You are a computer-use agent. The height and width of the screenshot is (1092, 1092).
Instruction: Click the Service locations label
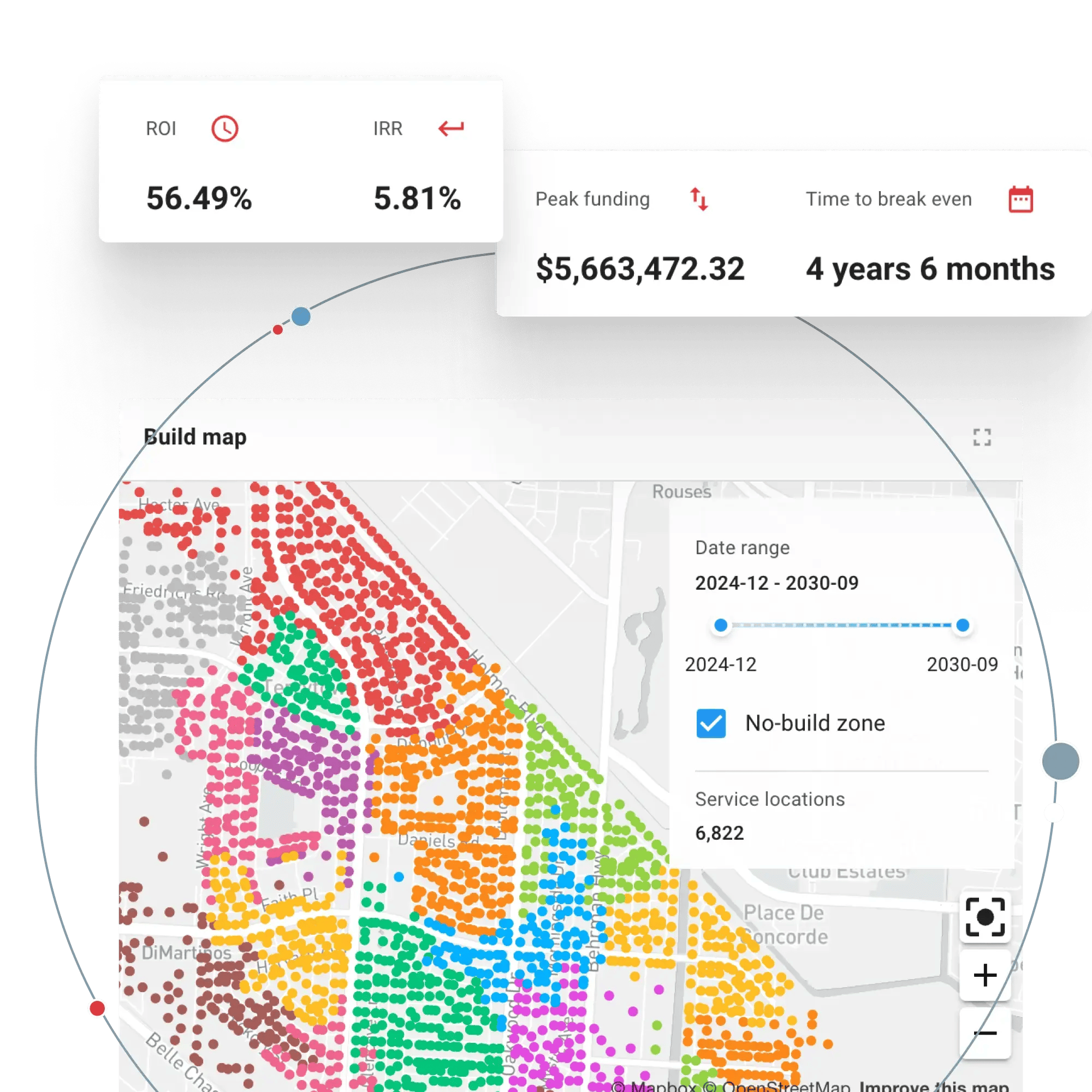coord(770,799)
